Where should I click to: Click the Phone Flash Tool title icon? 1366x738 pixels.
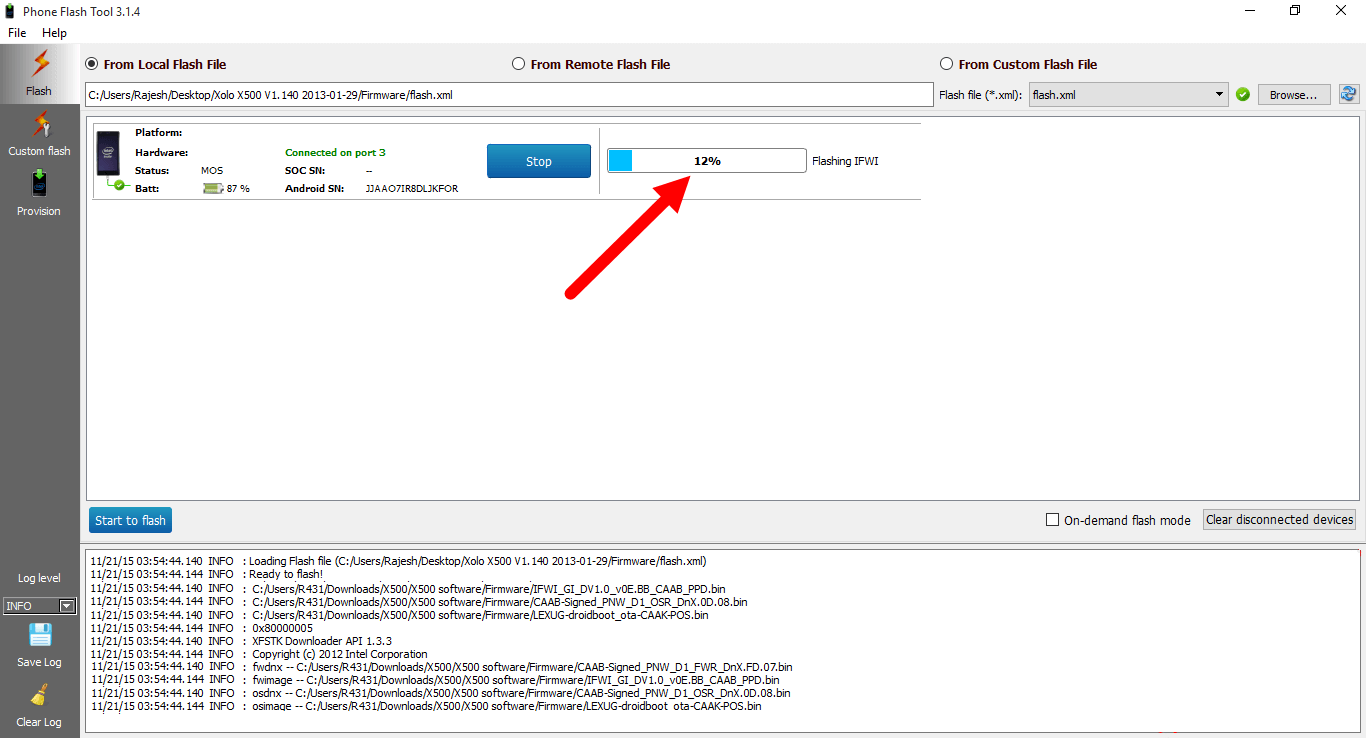[x=11, y=11]
